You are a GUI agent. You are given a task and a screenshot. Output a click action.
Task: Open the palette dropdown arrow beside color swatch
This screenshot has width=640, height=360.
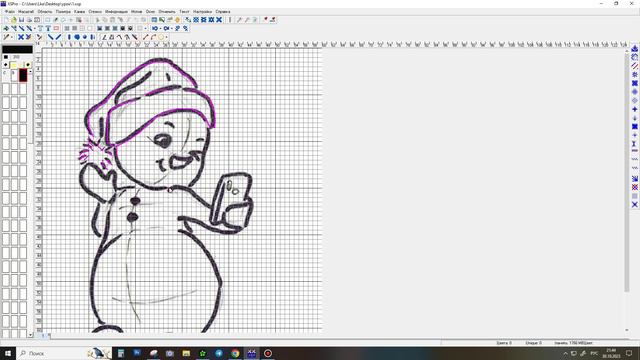coord(30,72)
